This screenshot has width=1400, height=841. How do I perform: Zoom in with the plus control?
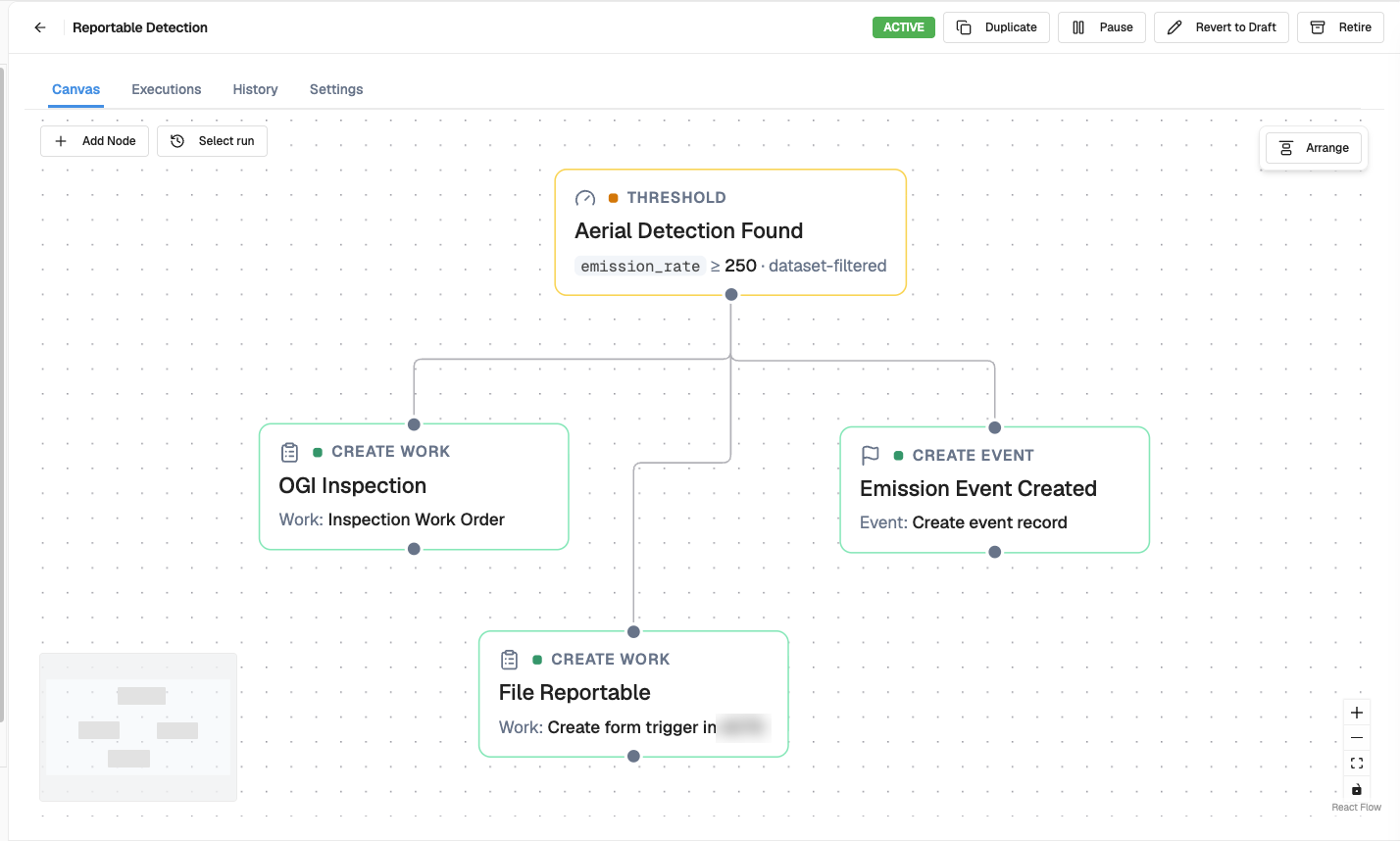pyautogui.click(x=1357, y=713)
